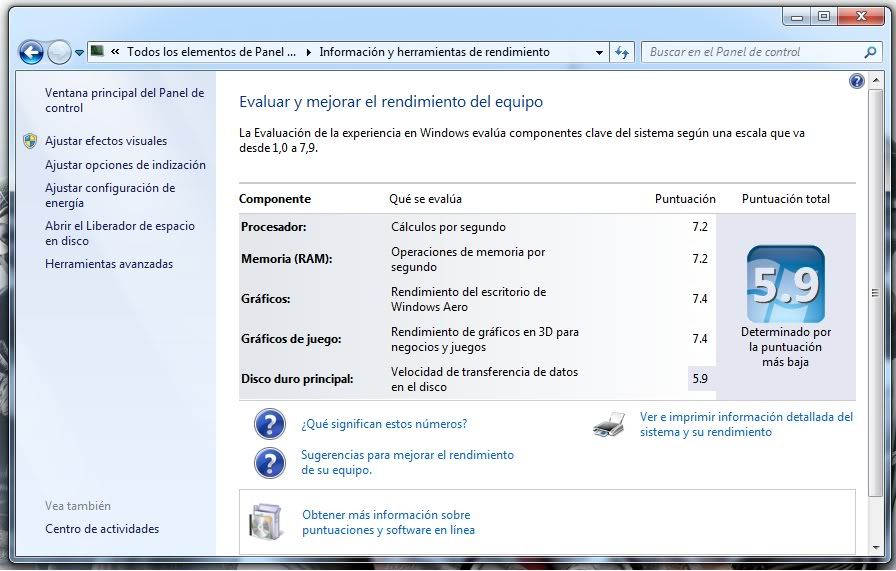Viewport: 896px width, 571px height.
Task: Open 'Herramientas avanzadas' link
Action: (x=109, y=263)
